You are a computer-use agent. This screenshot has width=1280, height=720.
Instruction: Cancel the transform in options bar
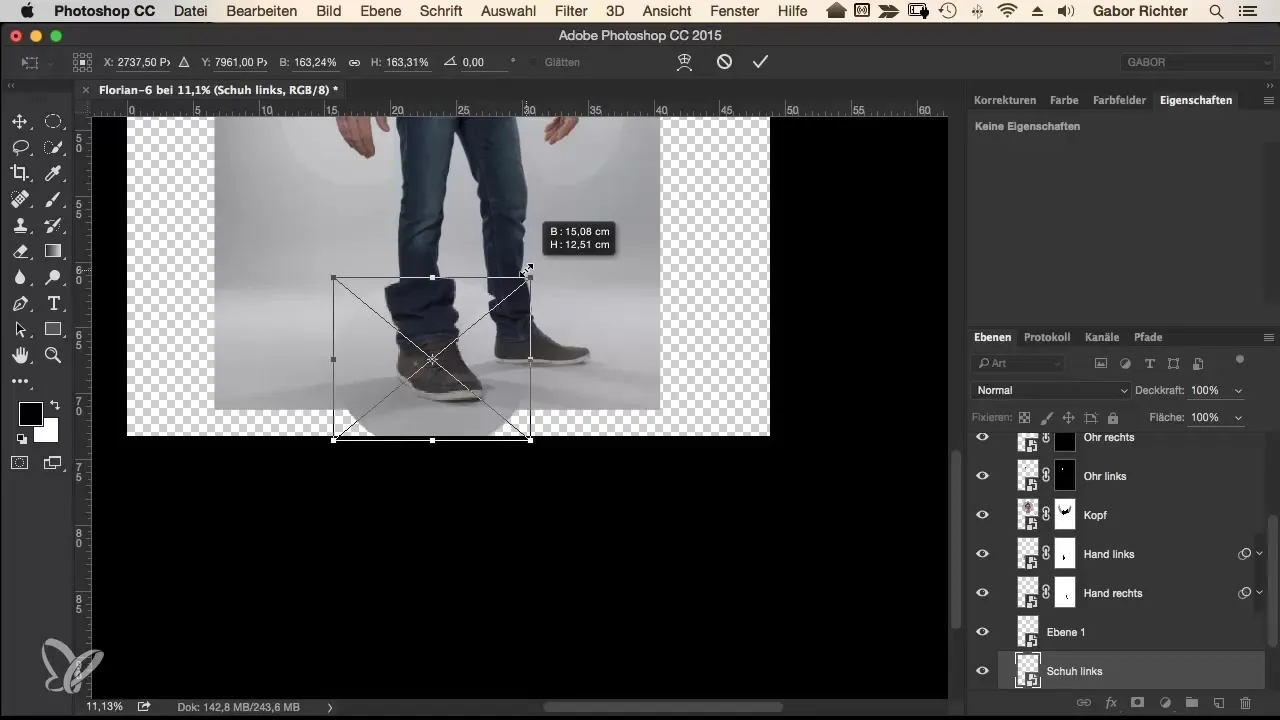(x=724, y=62)
